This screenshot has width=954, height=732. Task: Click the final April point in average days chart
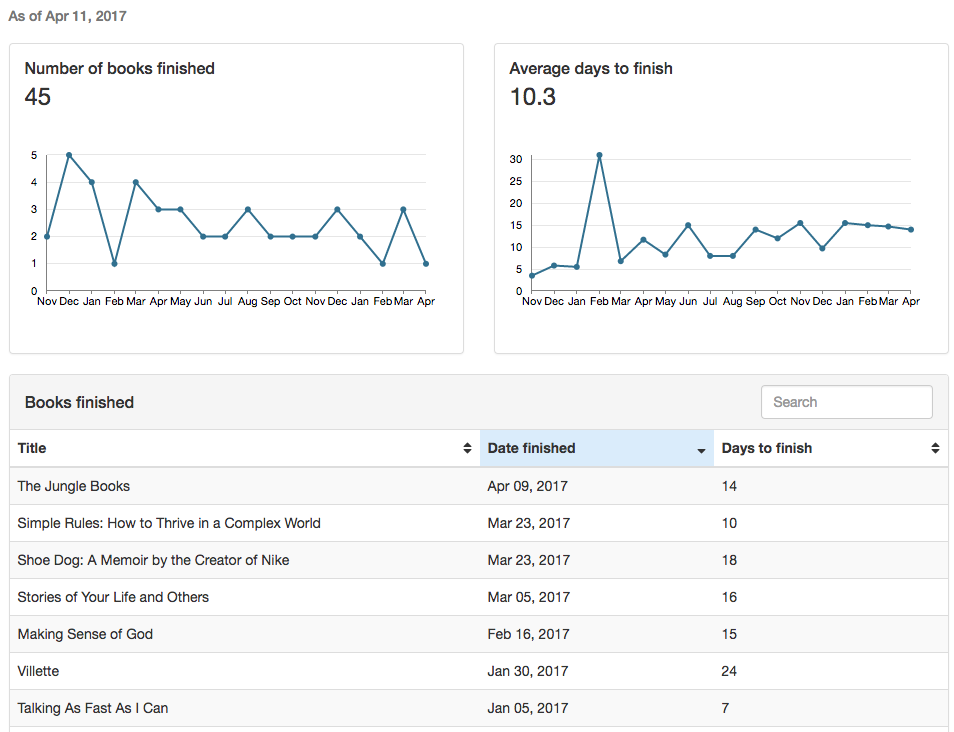pos(911,228)
